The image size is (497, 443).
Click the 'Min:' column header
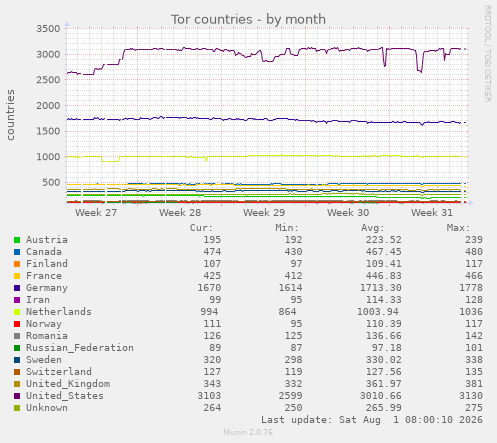click(x=287, y=228)
